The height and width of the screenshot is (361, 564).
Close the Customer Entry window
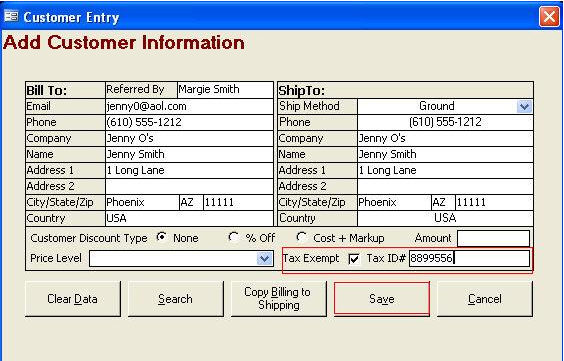coord(549,17)
